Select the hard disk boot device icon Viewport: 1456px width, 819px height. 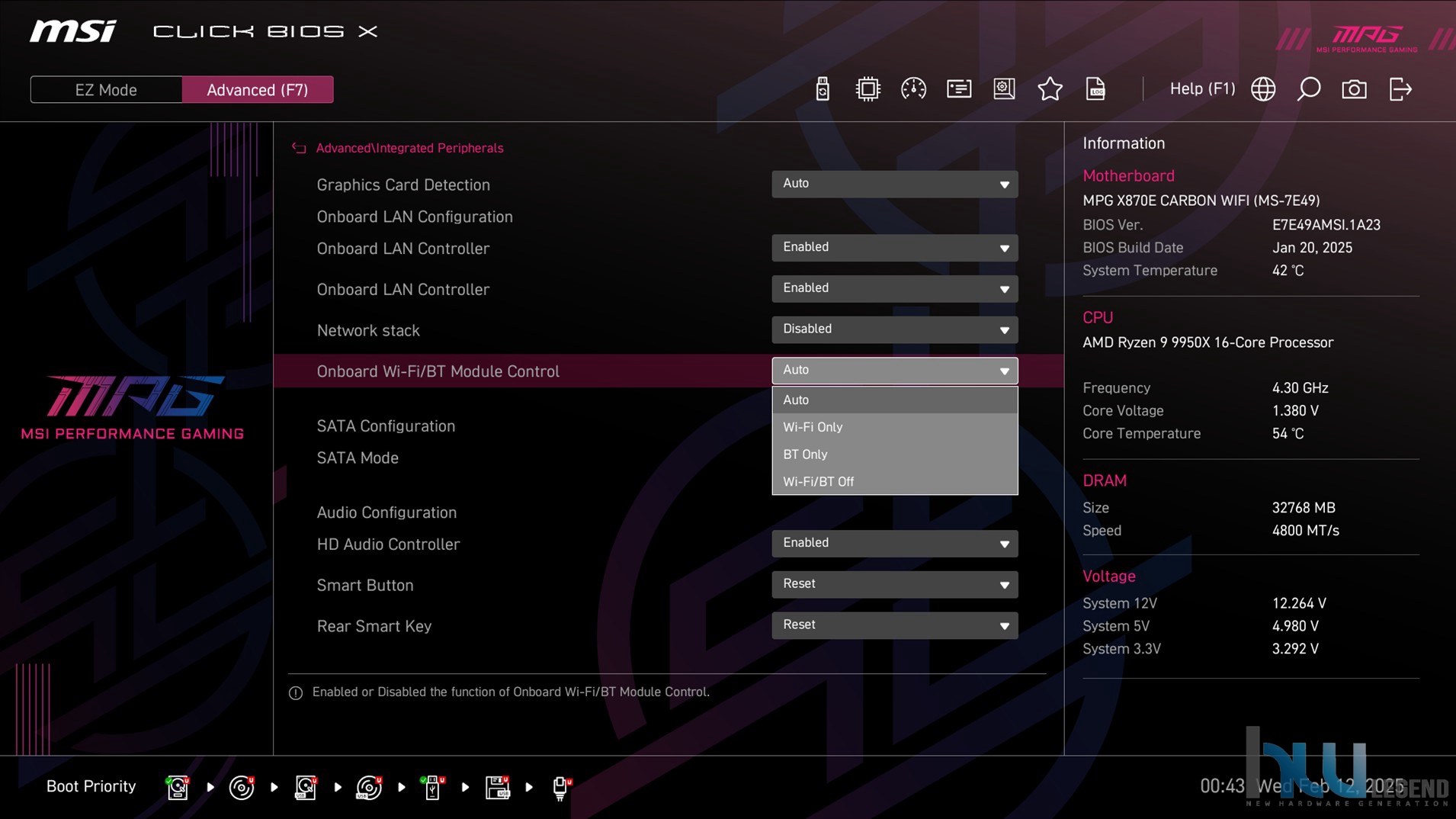point(178,787)
